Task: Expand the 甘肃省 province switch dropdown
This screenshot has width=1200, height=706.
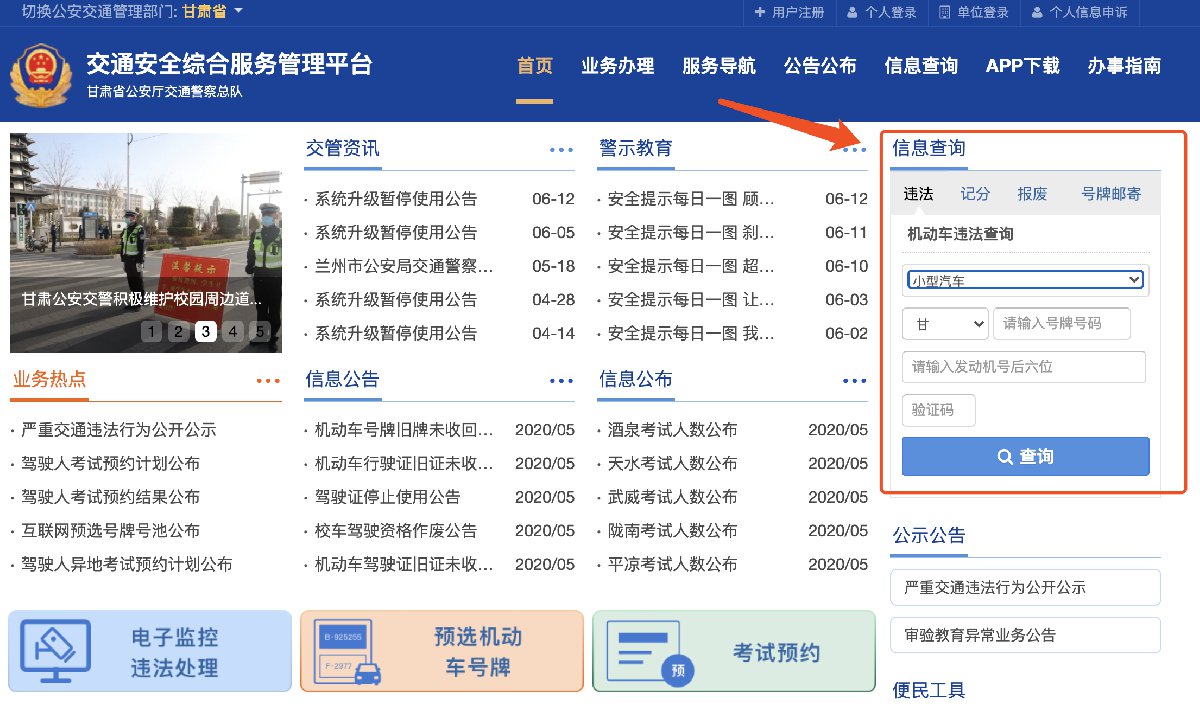Action: 213,12
